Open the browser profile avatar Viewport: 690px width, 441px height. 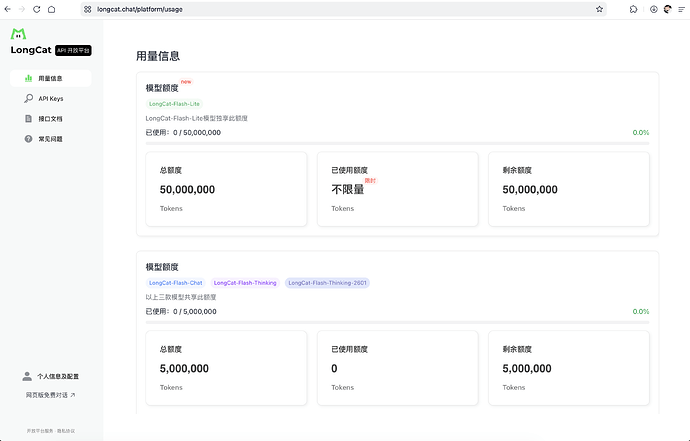point(668,9)
